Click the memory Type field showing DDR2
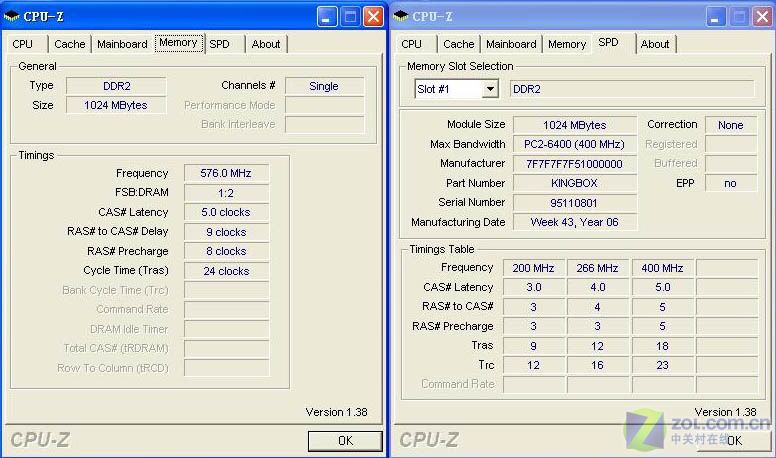 coord(116,86)
